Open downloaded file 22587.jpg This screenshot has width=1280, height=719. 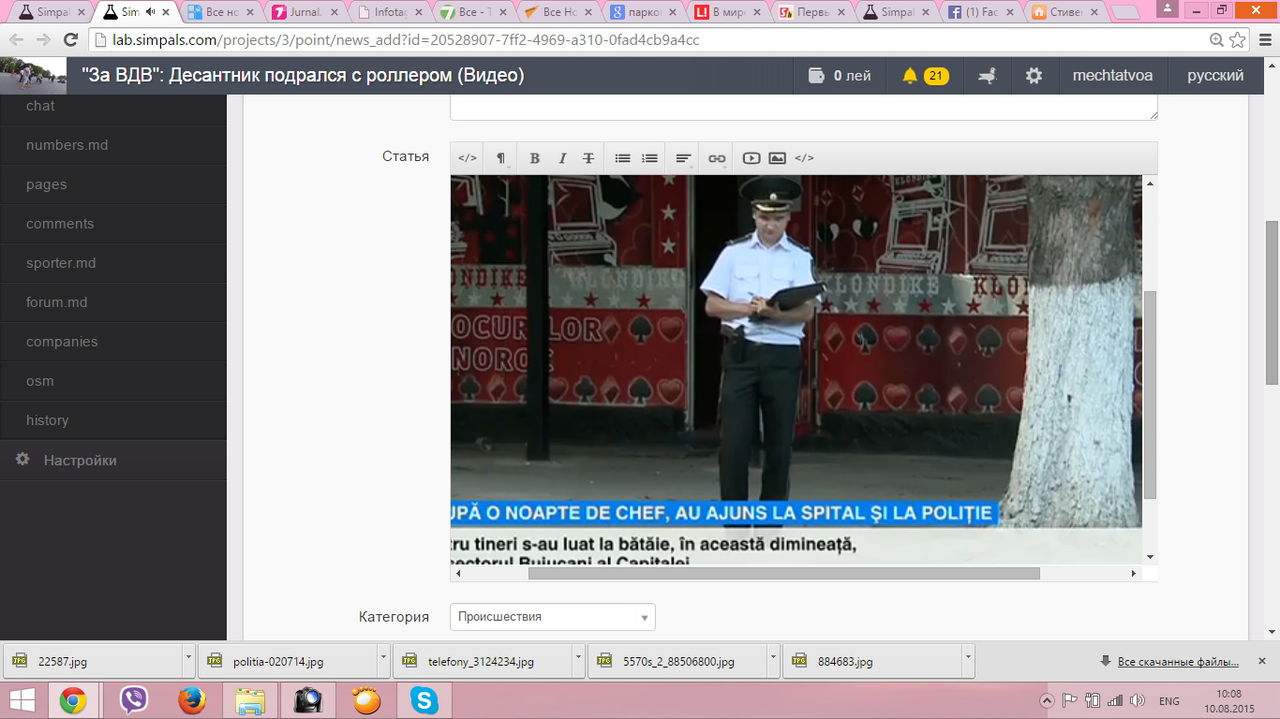pos(92,662)
